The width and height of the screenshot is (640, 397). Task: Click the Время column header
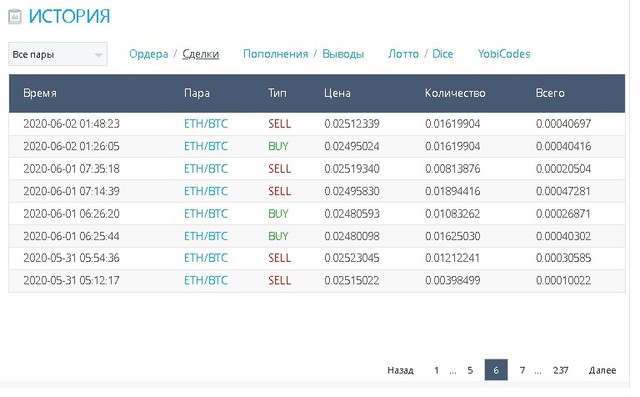(x=40, y=93)
